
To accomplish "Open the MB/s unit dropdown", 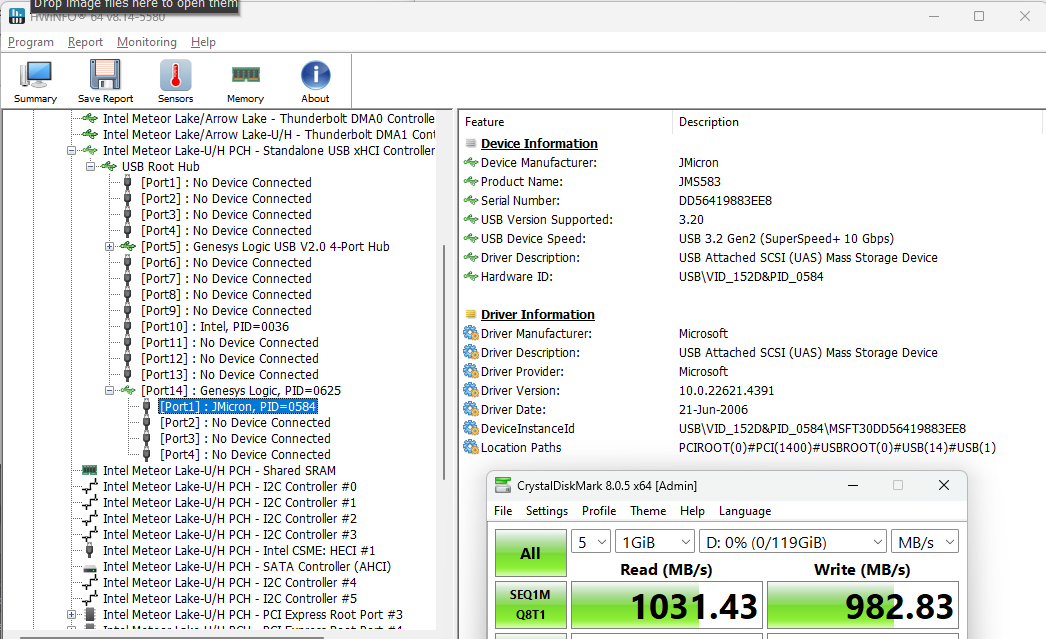I will coord(925,542).
